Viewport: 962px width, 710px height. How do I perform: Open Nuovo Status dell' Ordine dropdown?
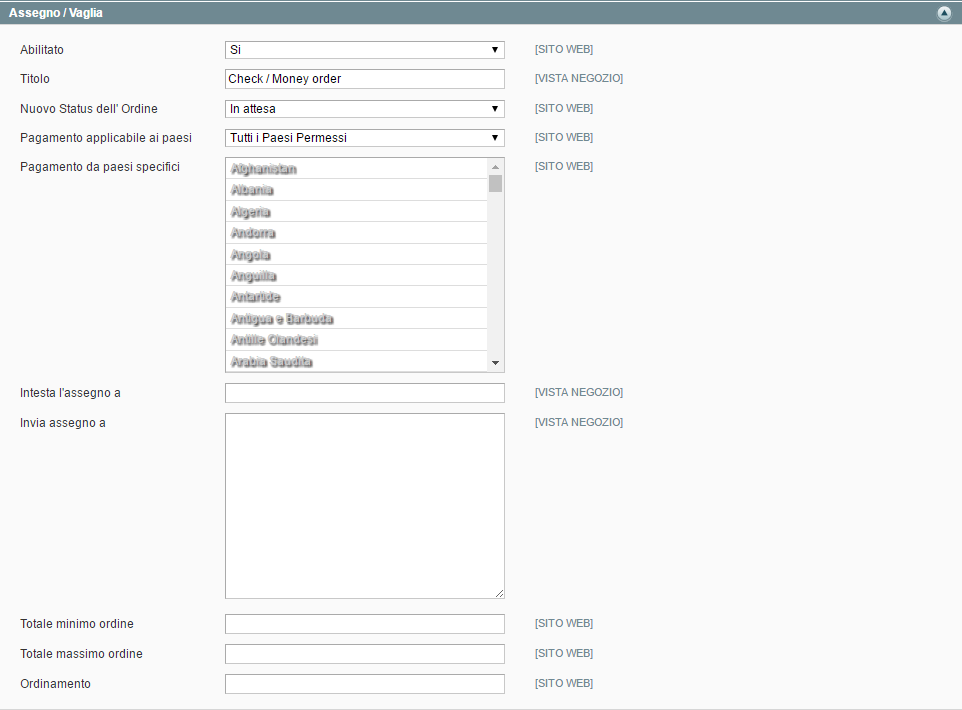coord(364,109)
